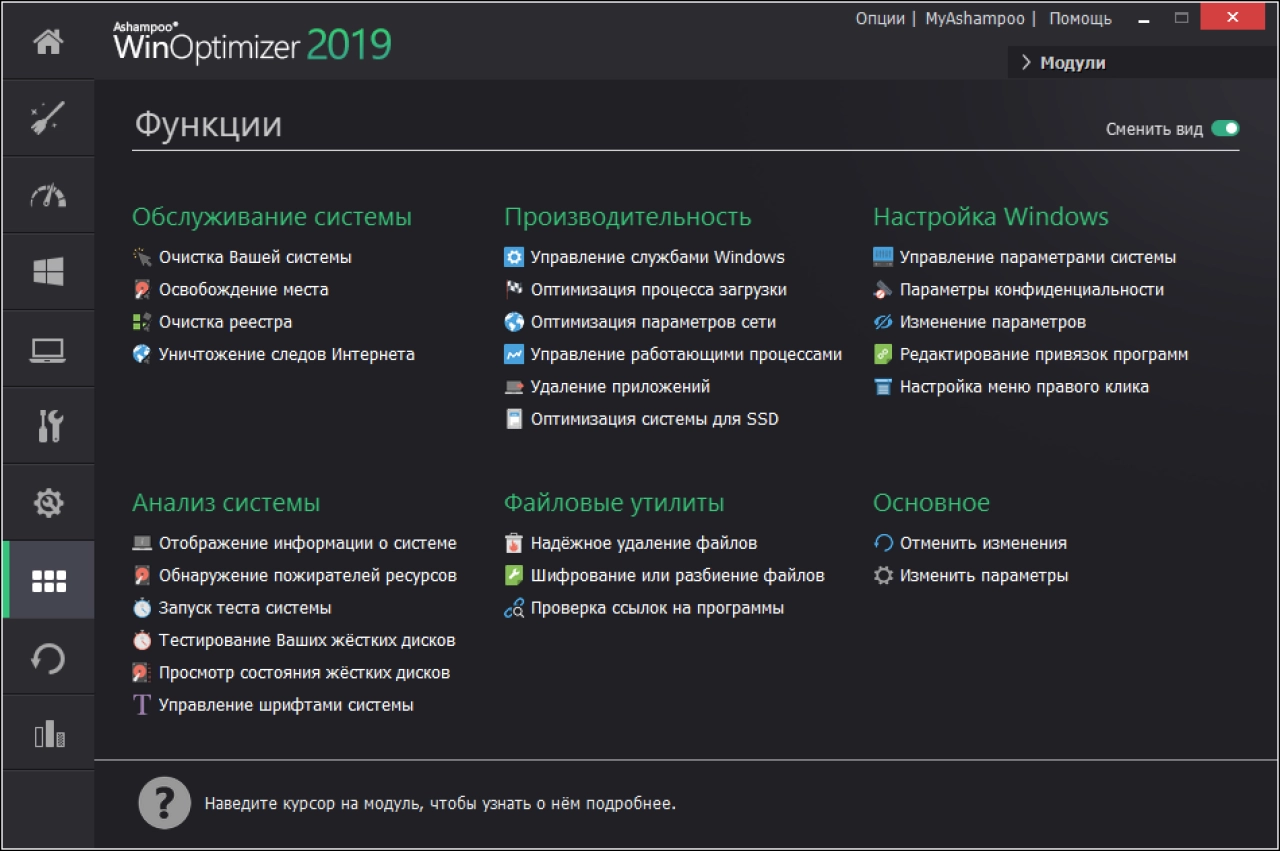Open Отображение информации о системе
1280x851 pixels.
click(x=308, y=543)
